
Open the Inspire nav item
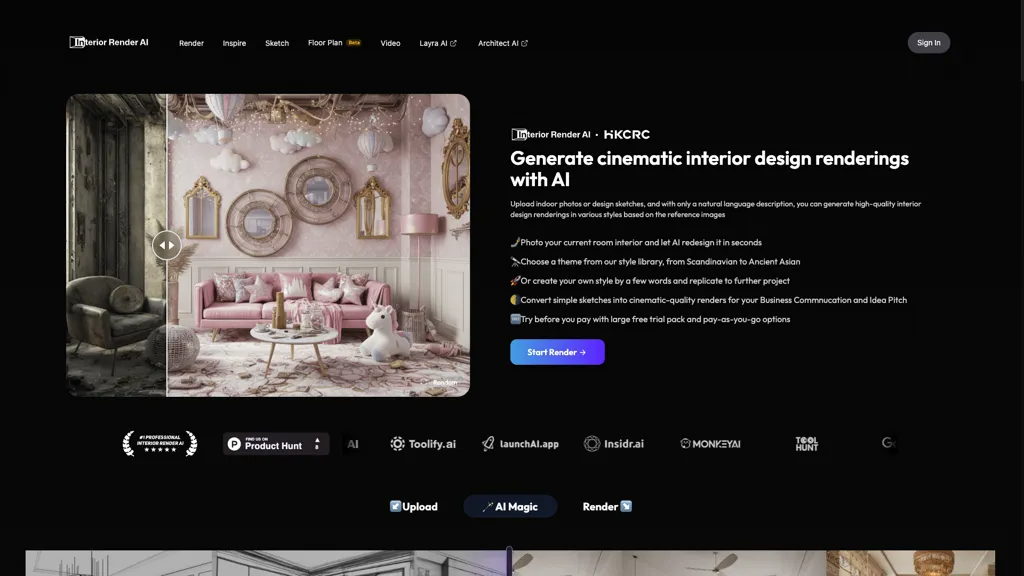pyautogui.click(x=234, y=43)
